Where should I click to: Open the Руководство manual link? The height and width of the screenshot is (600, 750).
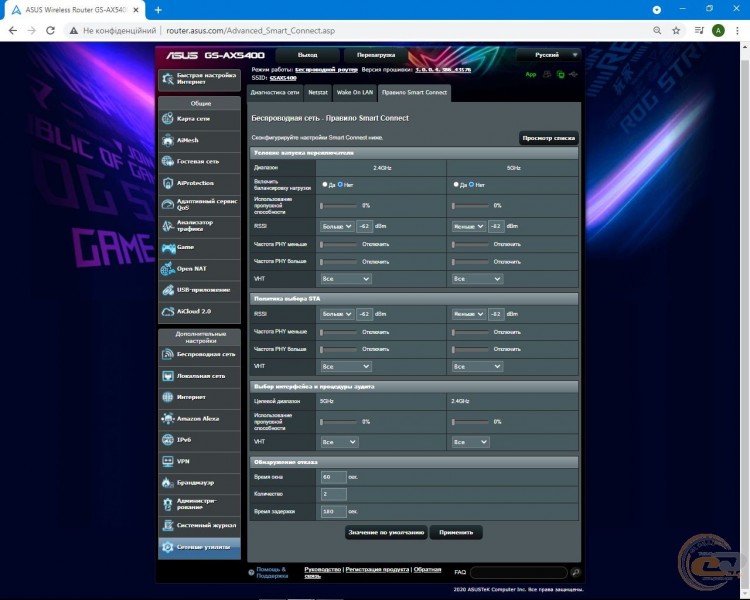tap(322, 569)
